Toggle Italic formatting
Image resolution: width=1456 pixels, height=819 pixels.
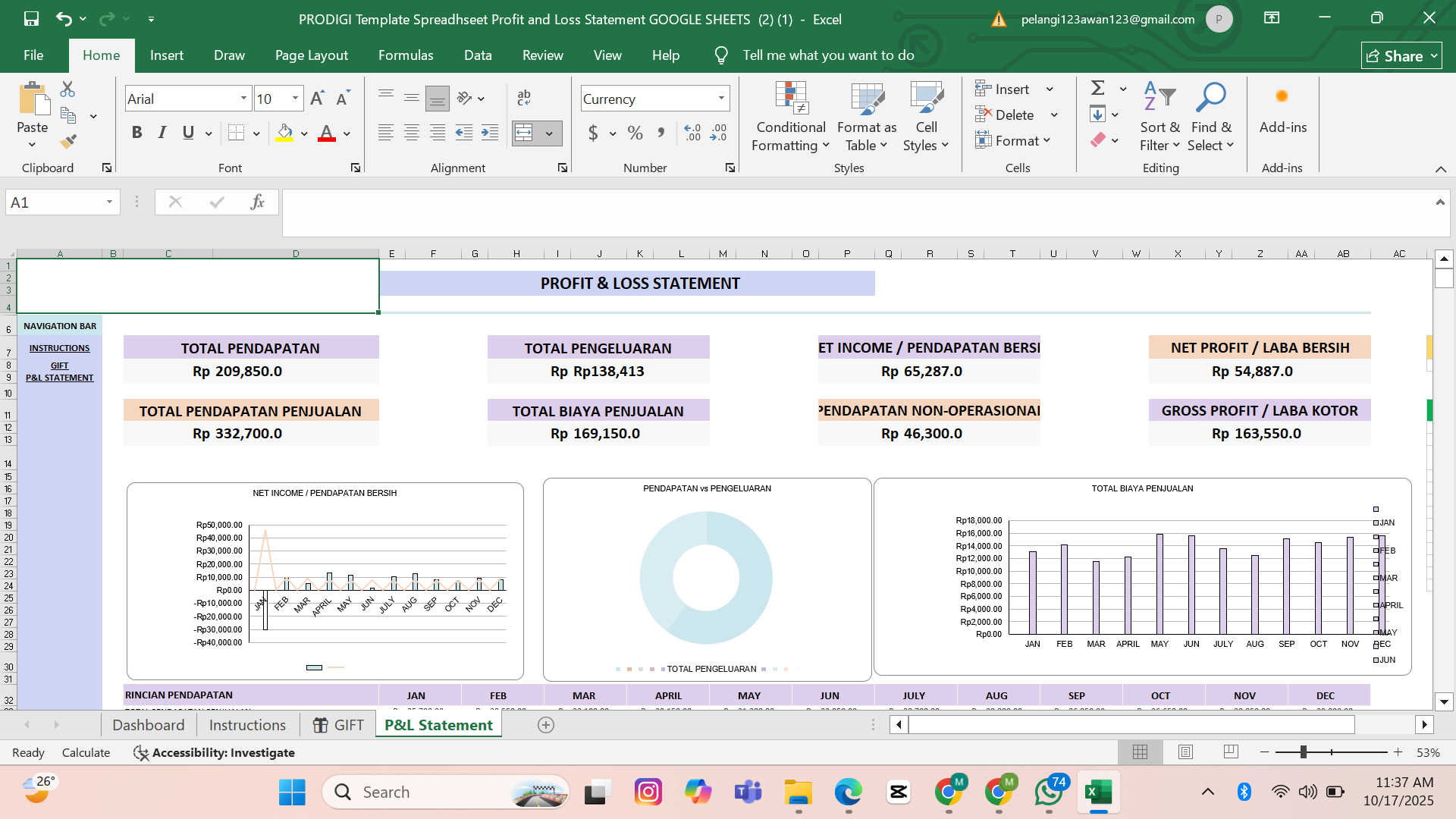click(162, 133)
